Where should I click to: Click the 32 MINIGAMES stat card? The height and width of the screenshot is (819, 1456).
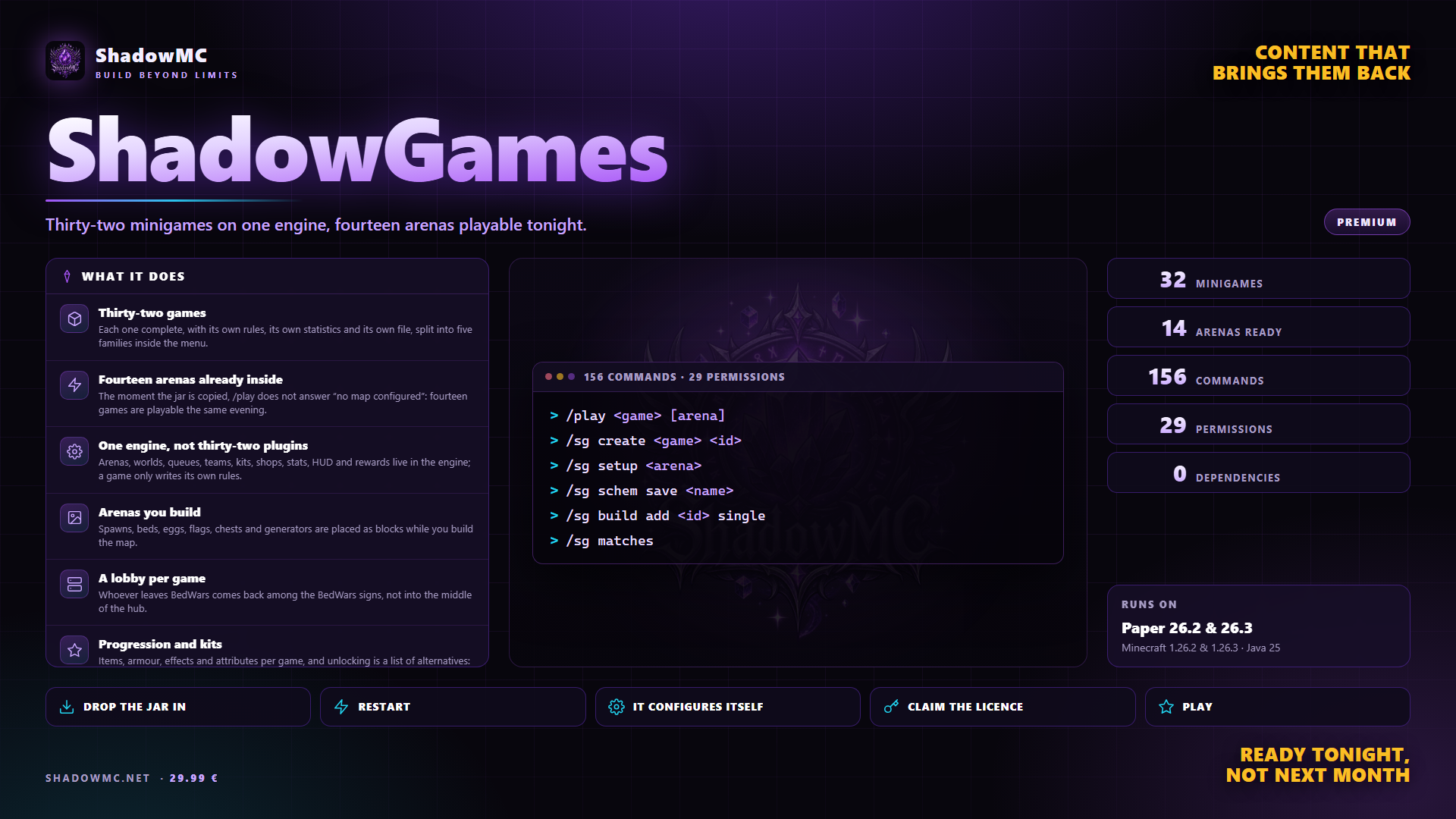tap(1258, 278)
